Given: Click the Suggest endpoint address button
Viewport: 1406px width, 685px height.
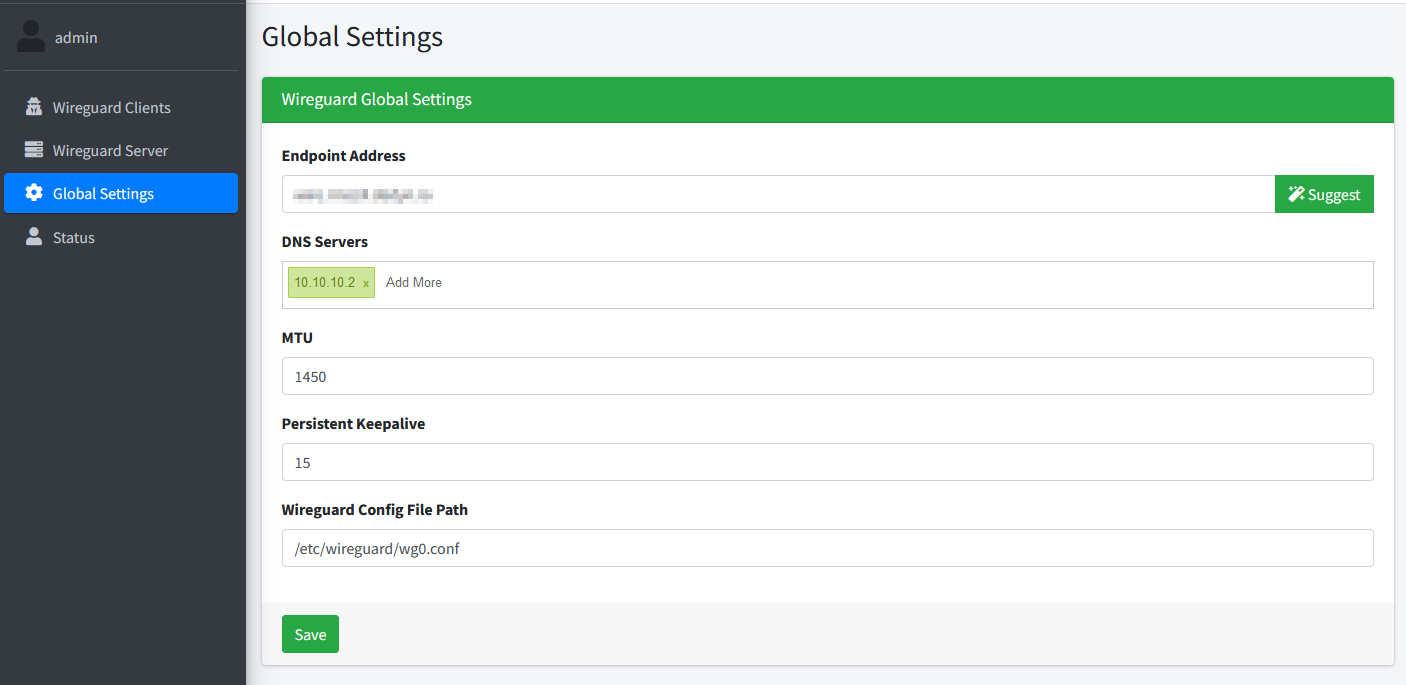Looking at the screenshot, I should [x=1324, y=194].
